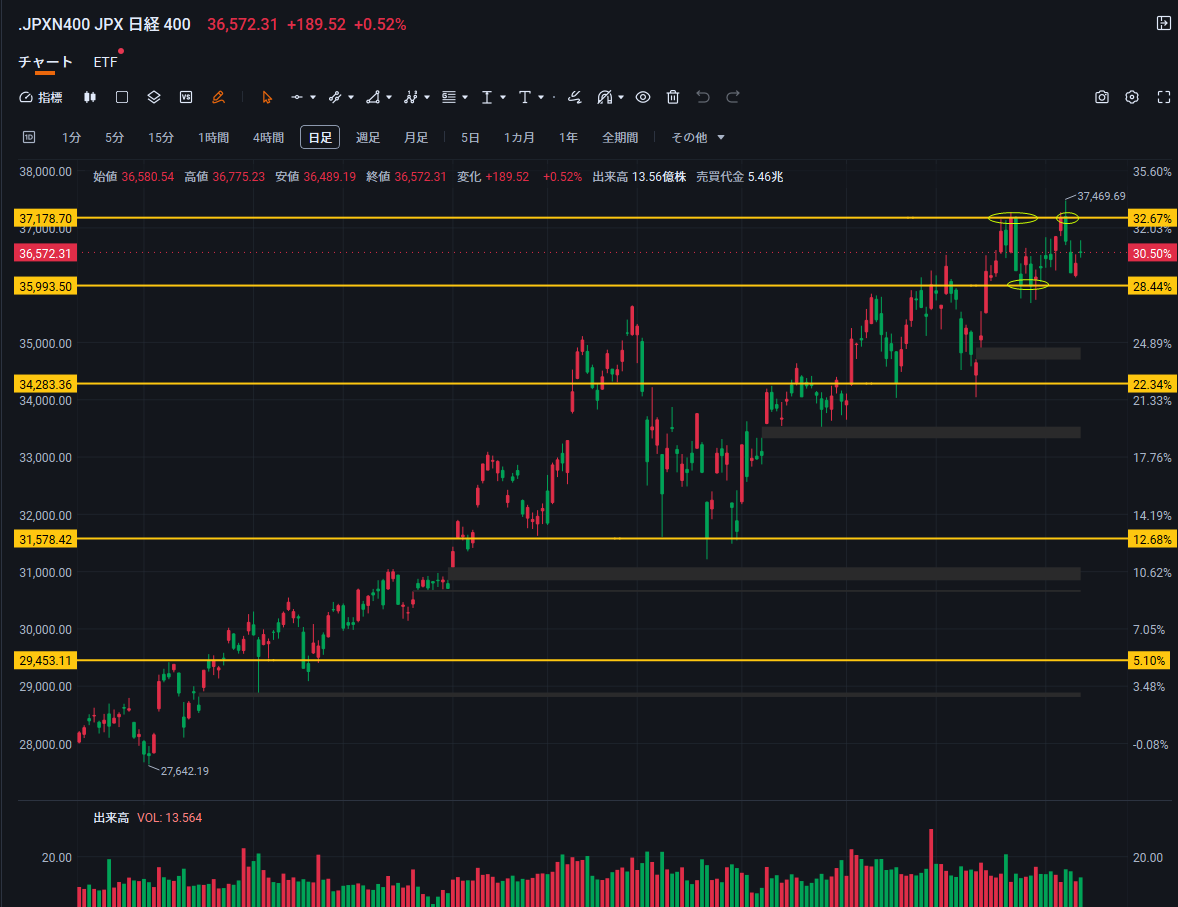
Task: Switch to the チャート tab
Action: point(45,62)
